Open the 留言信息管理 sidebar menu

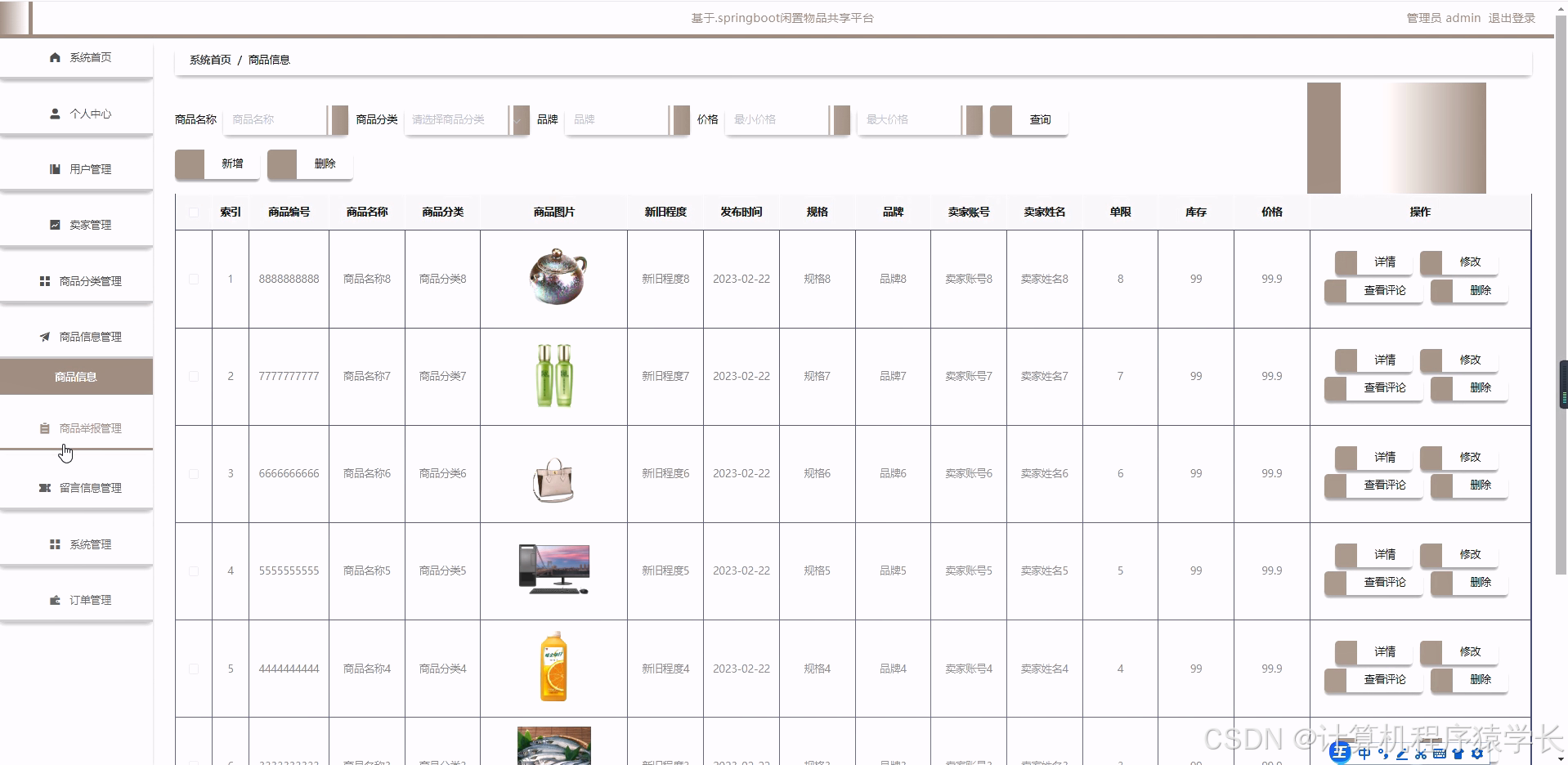coord(77,488)
